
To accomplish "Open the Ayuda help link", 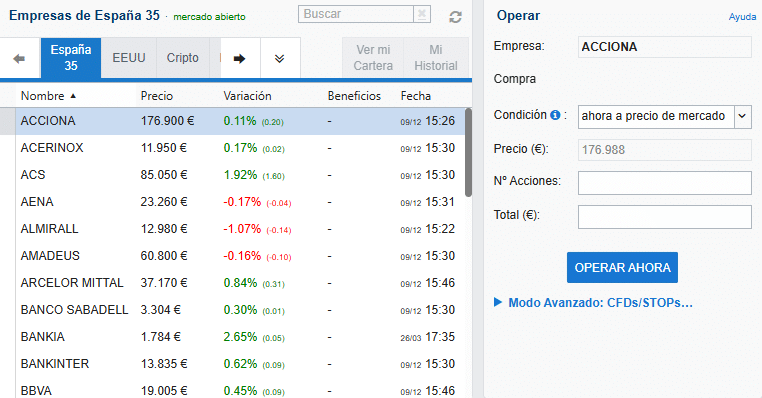I will coord(742,17).
